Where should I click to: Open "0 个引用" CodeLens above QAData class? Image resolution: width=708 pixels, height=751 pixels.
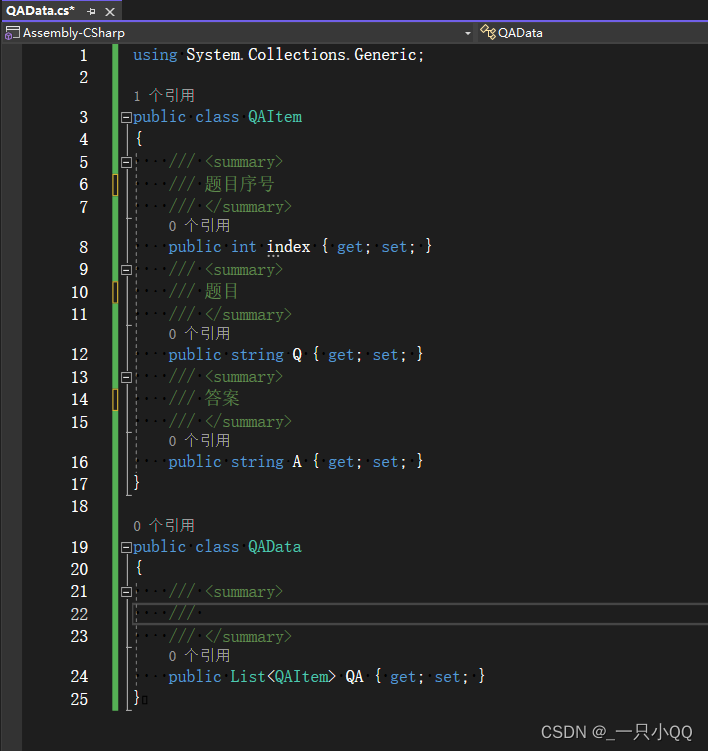click(164, 526)
